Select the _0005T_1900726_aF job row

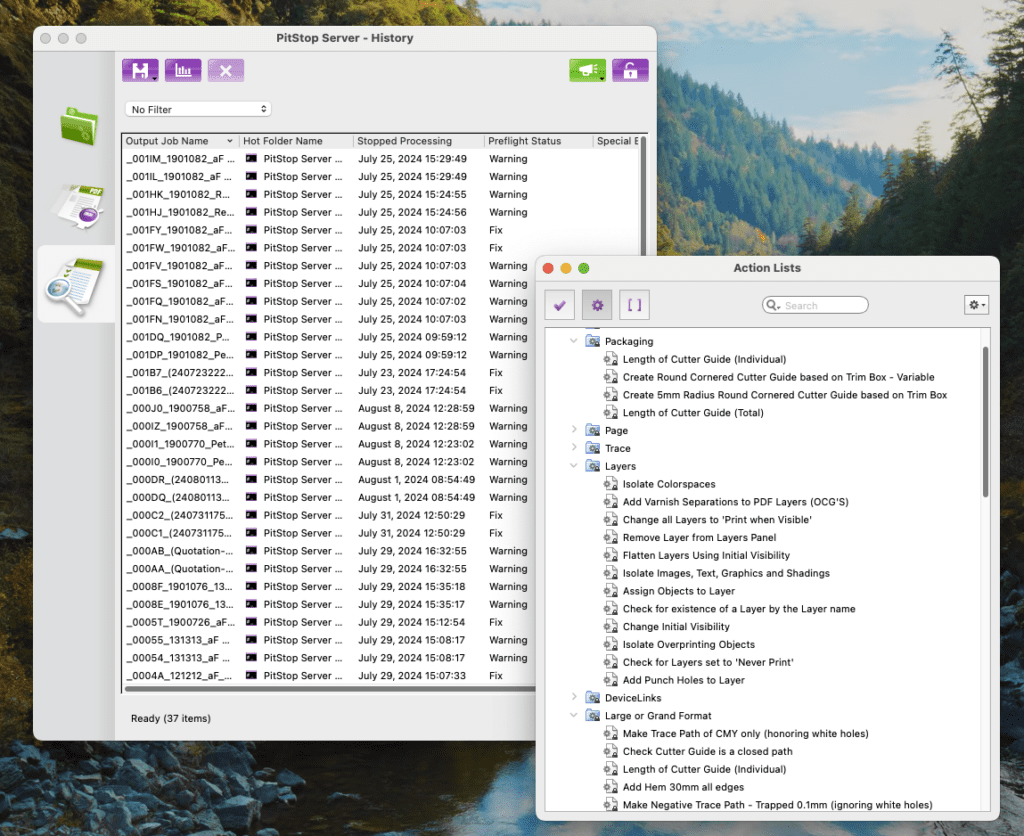pos(330,622)
